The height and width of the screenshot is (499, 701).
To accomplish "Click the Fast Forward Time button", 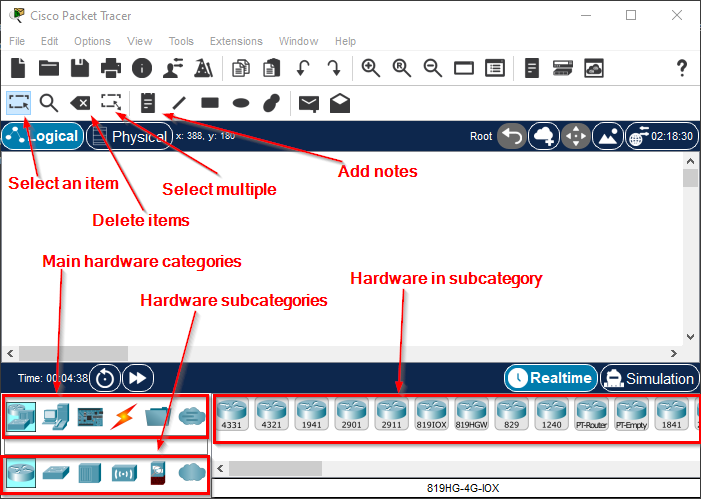I will 138,378.
